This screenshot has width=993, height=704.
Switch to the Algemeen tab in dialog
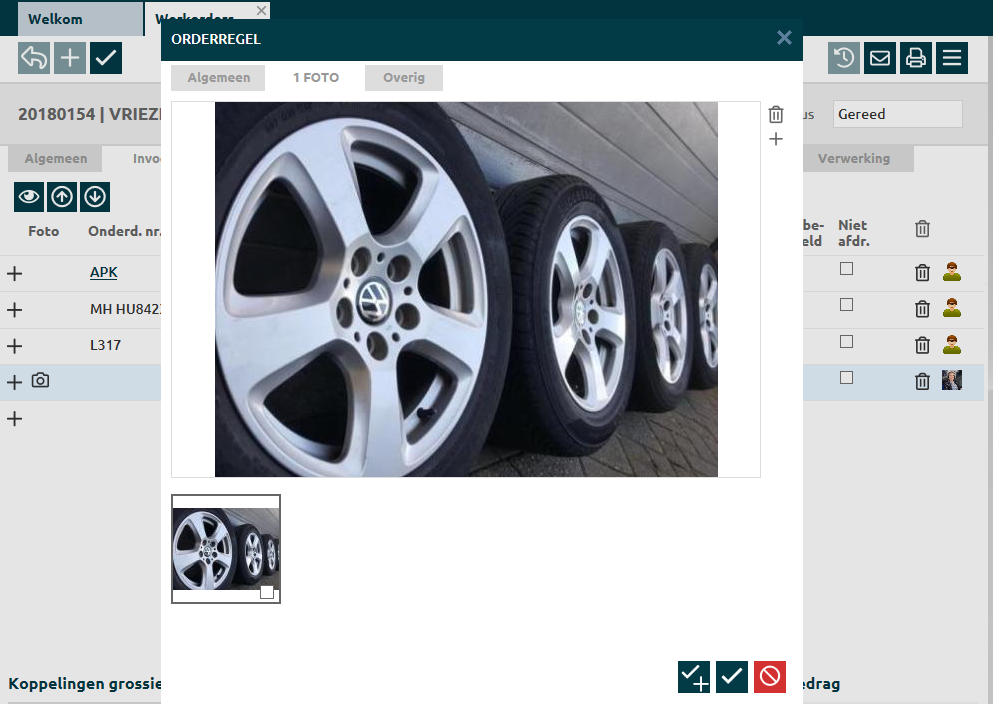(218, 78)
